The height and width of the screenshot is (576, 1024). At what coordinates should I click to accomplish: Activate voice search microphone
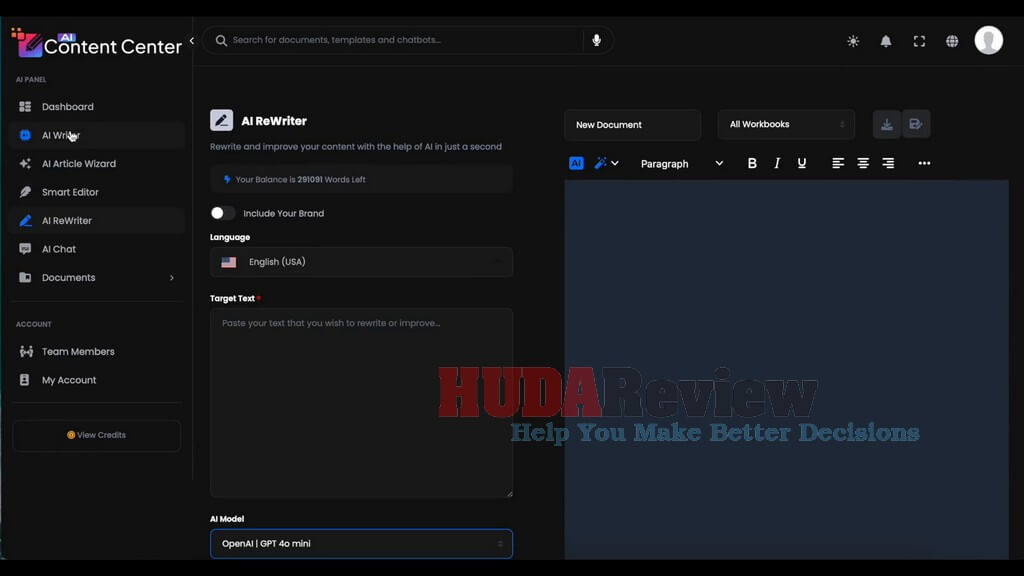(596, 40)
